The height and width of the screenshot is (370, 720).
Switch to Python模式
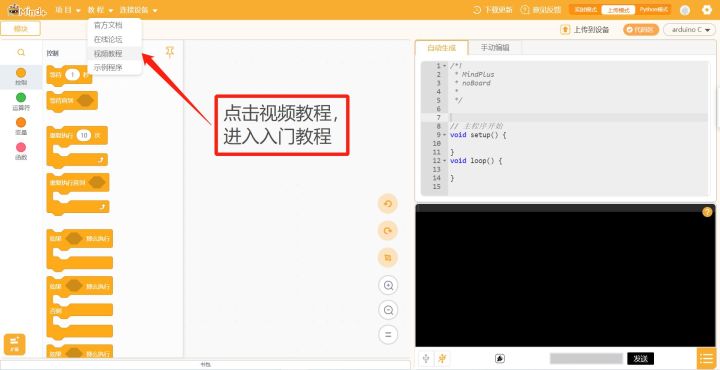[653, 10]
